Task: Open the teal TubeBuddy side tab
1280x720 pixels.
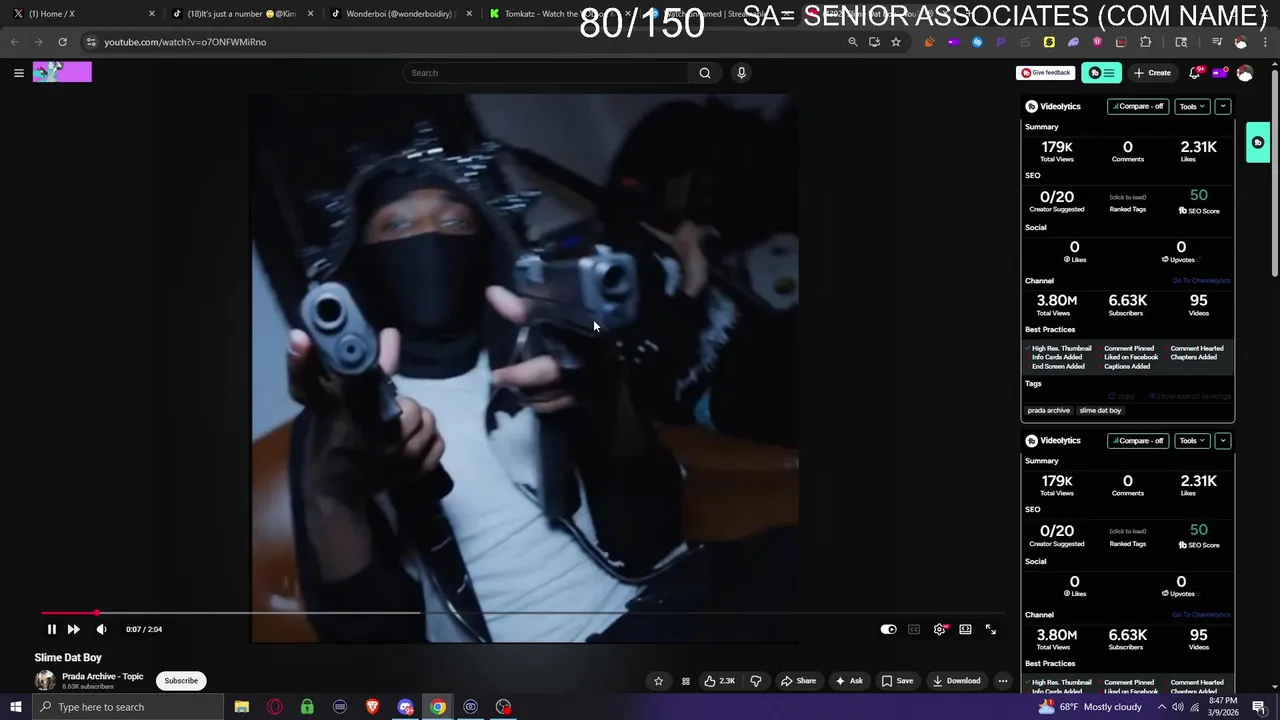Action: pos(1258,142)
